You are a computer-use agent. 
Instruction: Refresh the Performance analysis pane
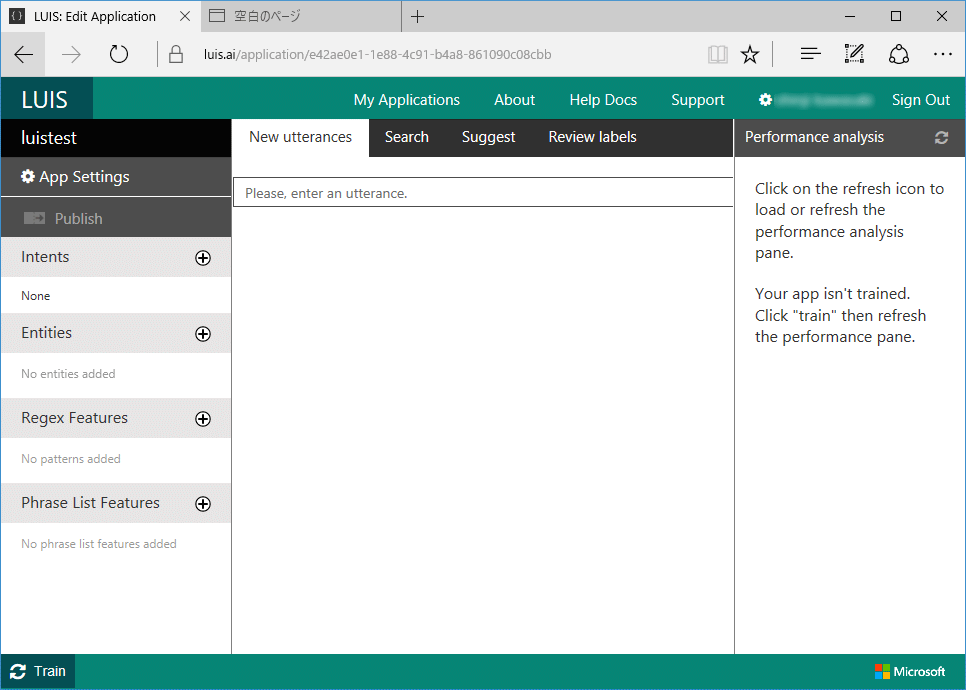pyautogui.click(x=941, y=138)
